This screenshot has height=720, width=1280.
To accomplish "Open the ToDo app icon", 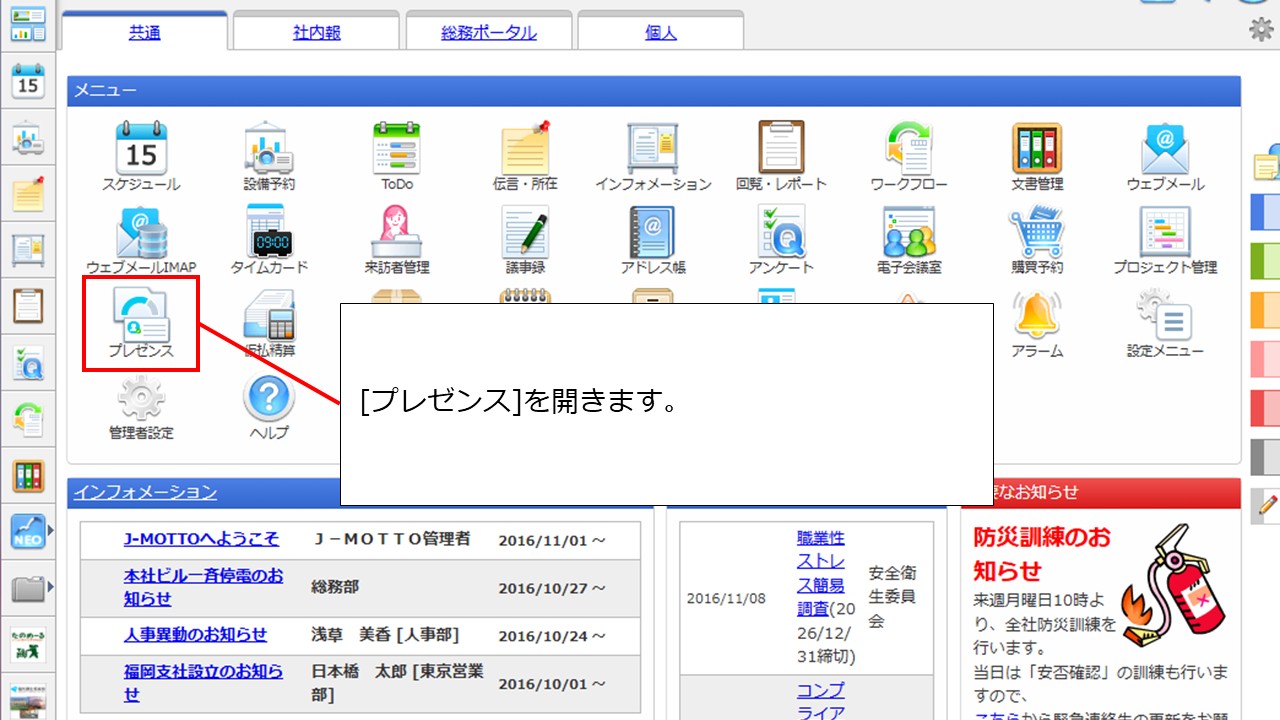I will pos(395,150).
